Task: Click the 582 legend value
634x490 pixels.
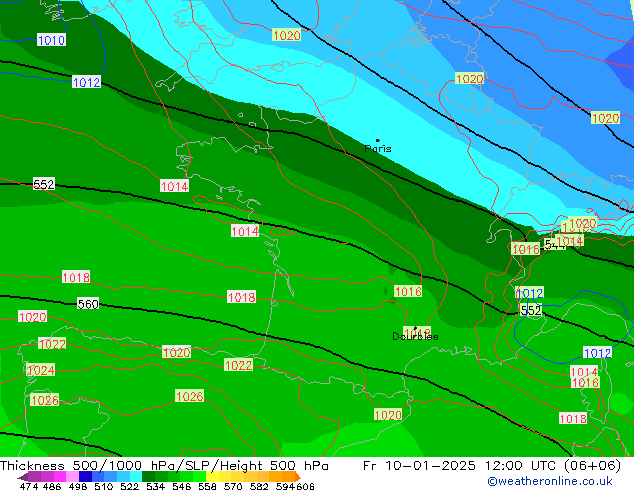Action: point(259,486)
